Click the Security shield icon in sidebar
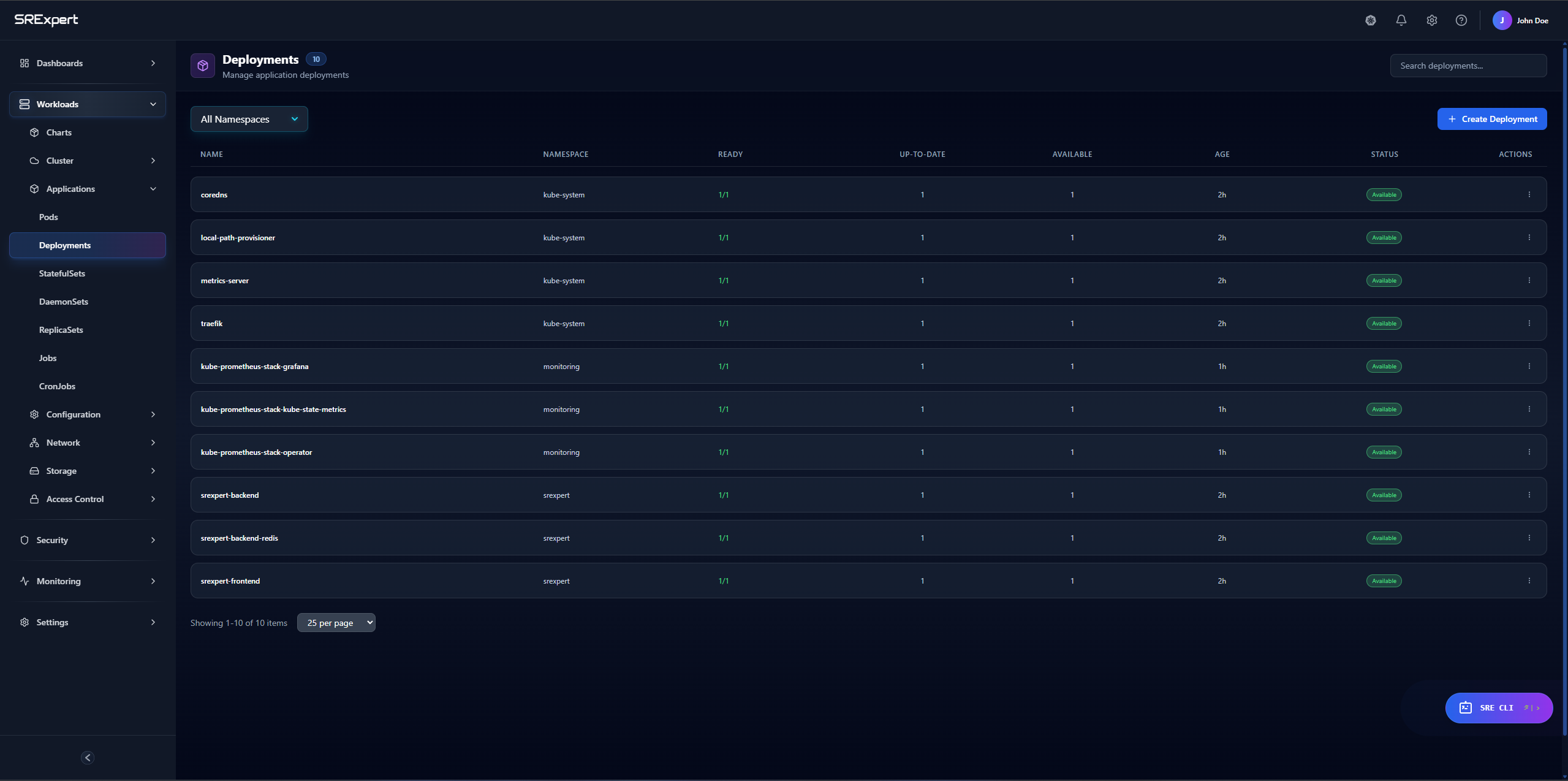Image resolution: width=1568 pixels, height=781 pixels. [24, 540]
